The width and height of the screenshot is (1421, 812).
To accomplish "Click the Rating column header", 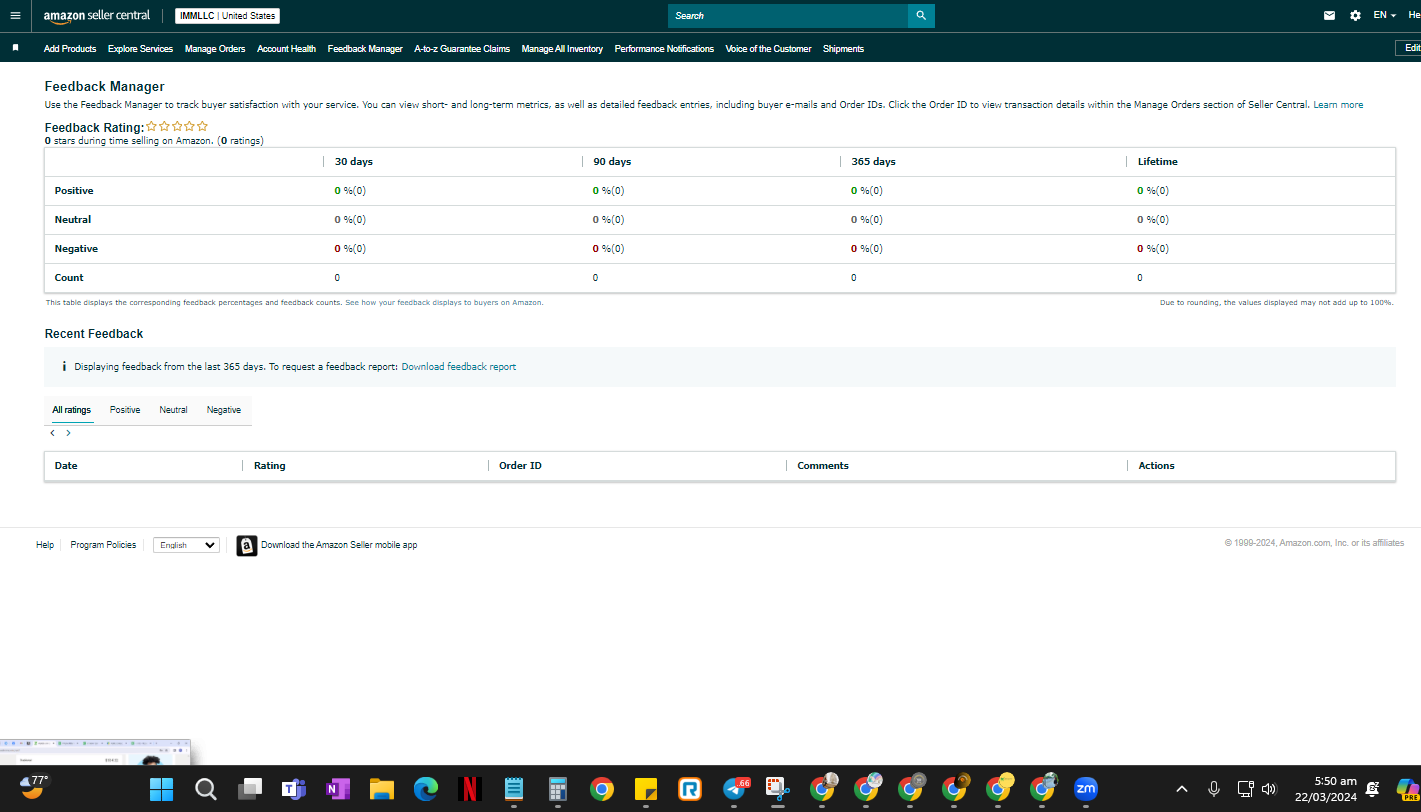I will (270, 466).
